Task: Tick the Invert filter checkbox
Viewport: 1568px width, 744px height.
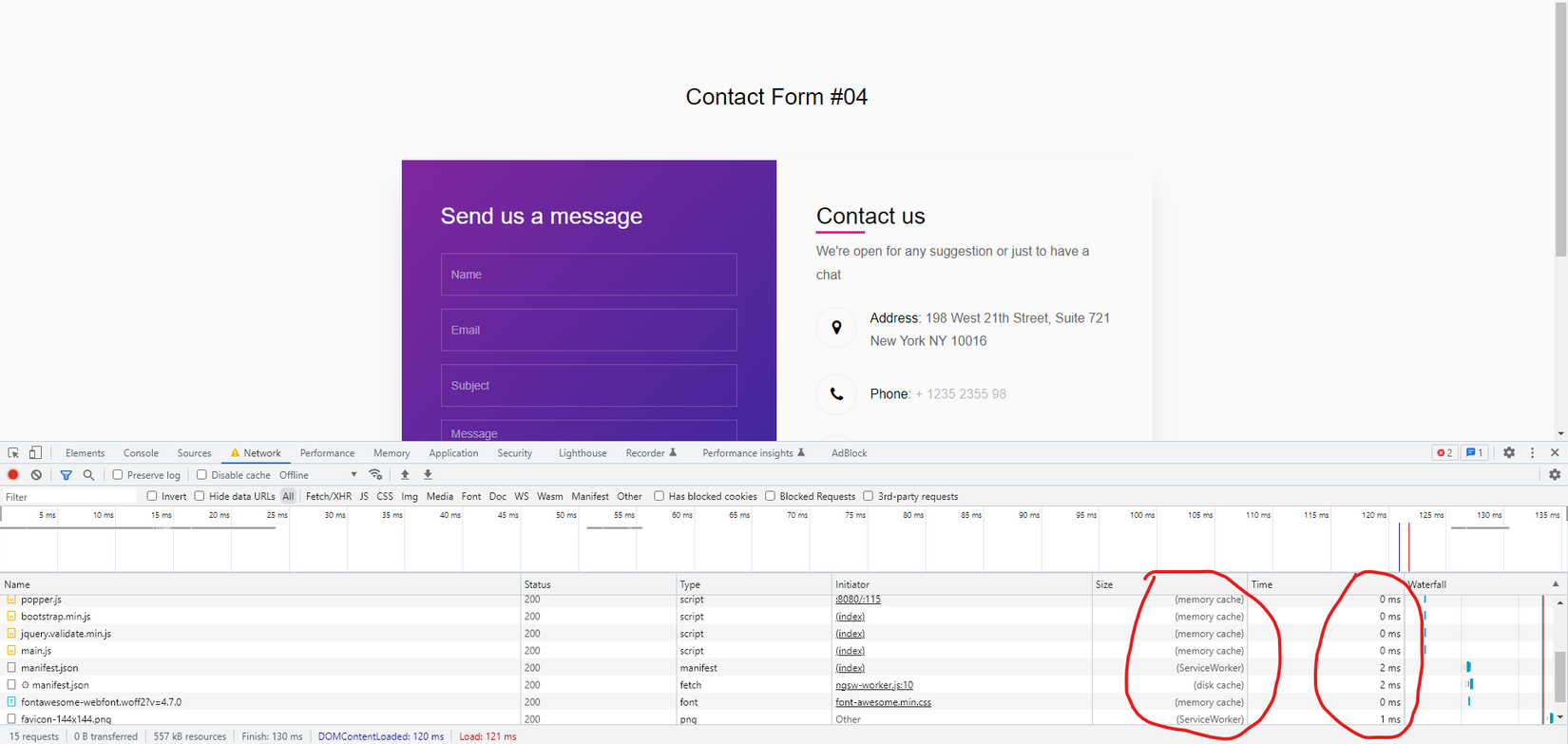Action: (152, 496)
